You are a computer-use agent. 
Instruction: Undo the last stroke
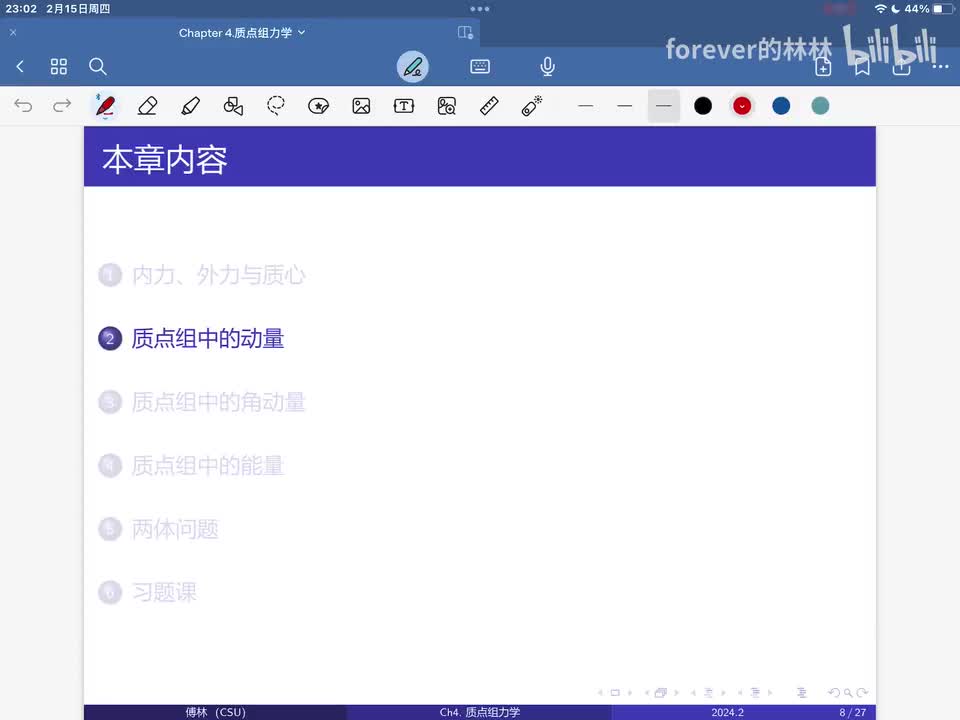[x=23, y=106]
